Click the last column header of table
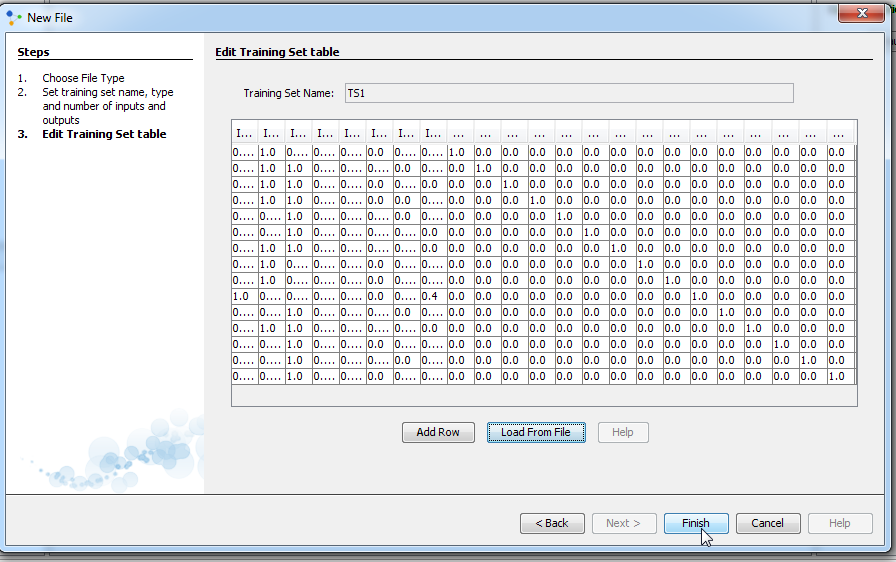Viewport: 896px width, 562px height. [838, 133]
